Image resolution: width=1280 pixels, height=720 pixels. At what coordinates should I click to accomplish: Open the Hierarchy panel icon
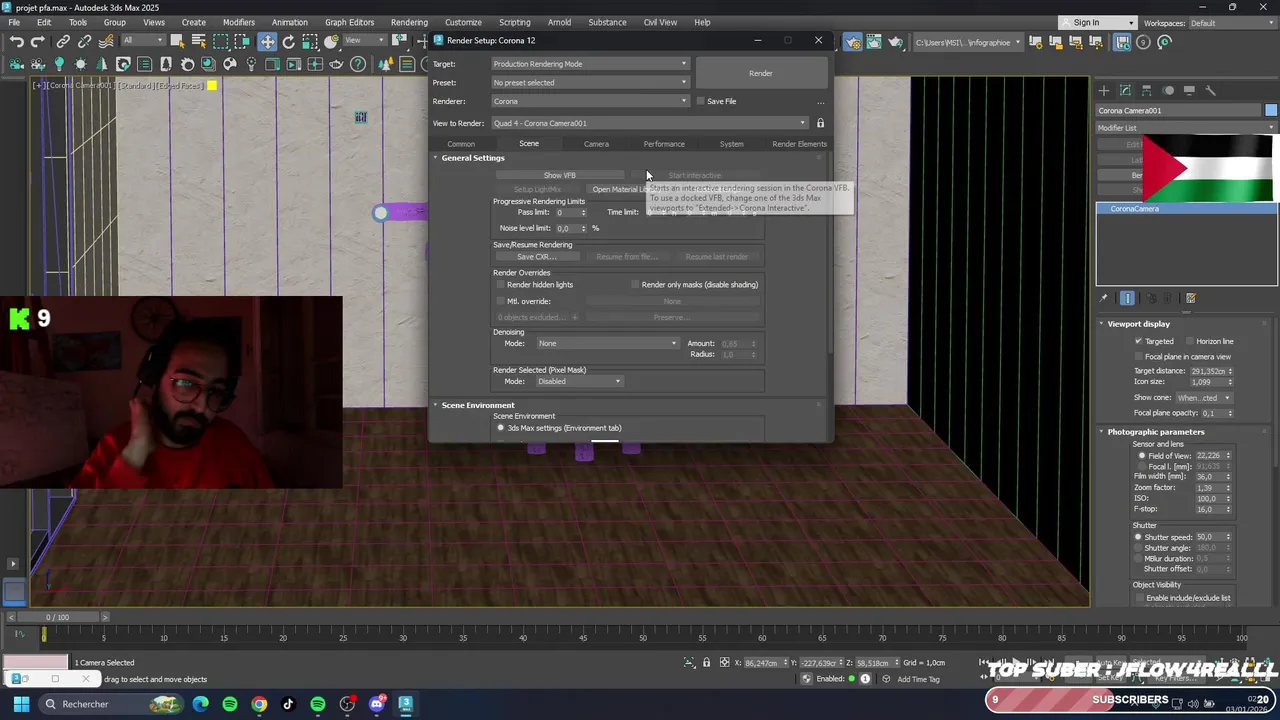pyautogui.click(x=1146, y=91)
